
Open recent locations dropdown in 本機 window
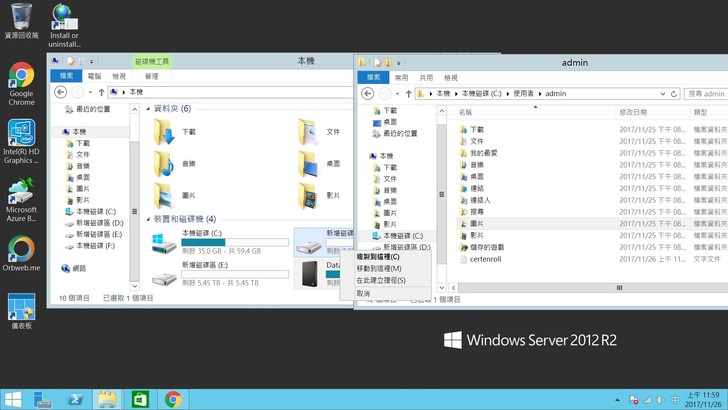pos(91,92)
